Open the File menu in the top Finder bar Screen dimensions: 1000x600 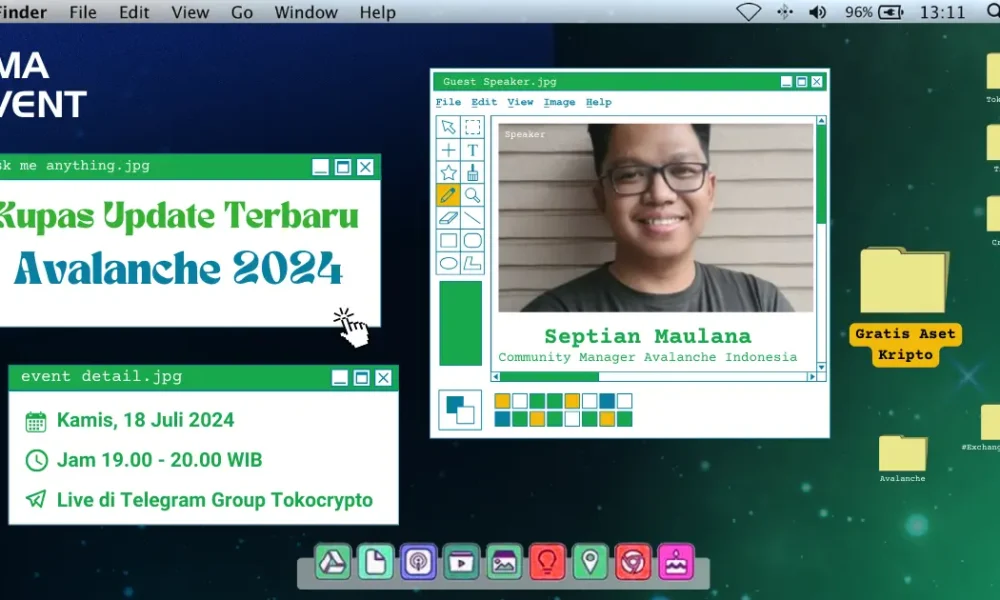click(83, 12)
